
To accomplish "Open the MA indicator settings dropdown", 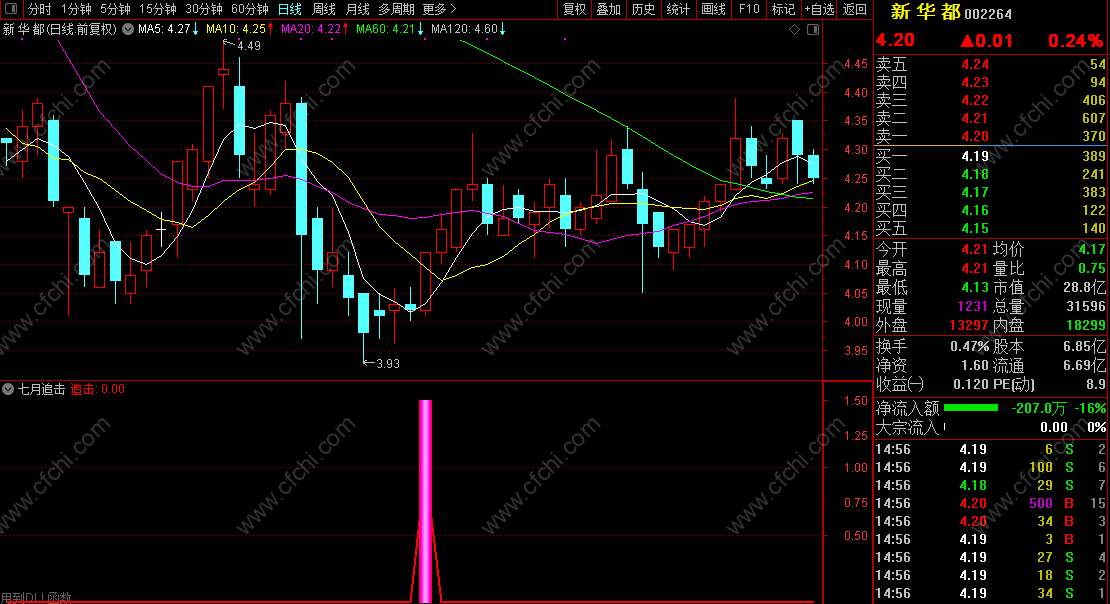I will [127, 29].
